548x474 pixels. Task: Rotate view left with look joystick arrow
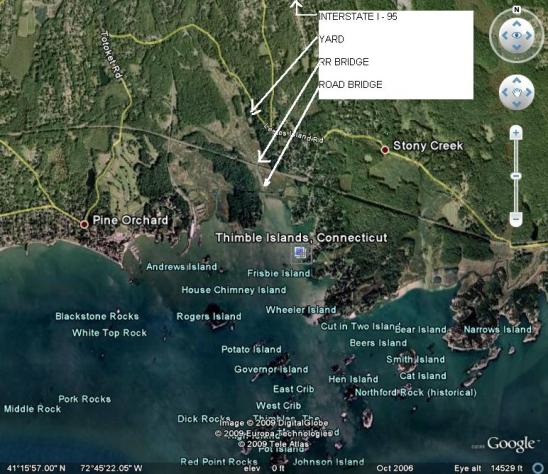[x=505, y=35]
